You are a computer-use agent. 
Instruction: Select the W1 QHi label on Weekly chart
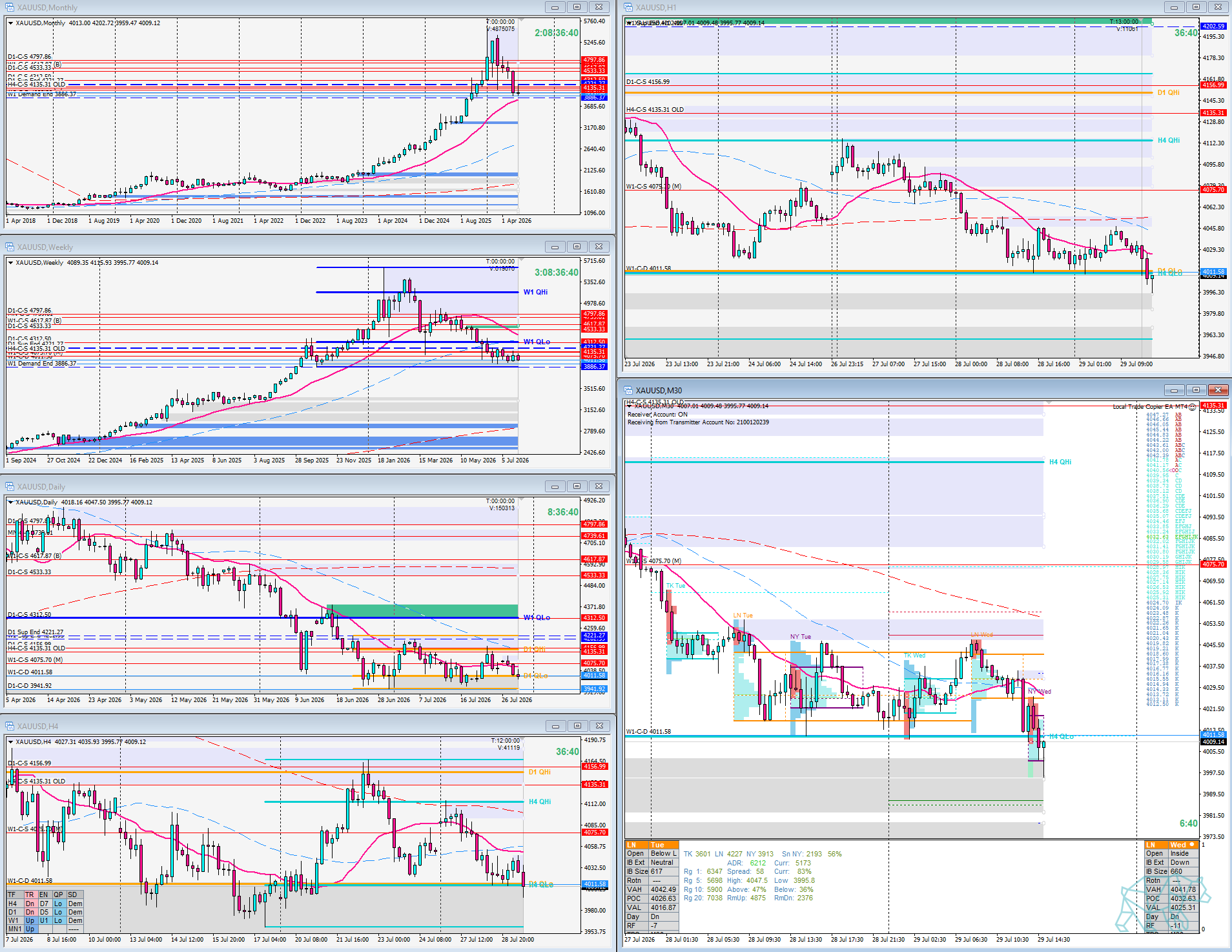click(x=535, y=293)
